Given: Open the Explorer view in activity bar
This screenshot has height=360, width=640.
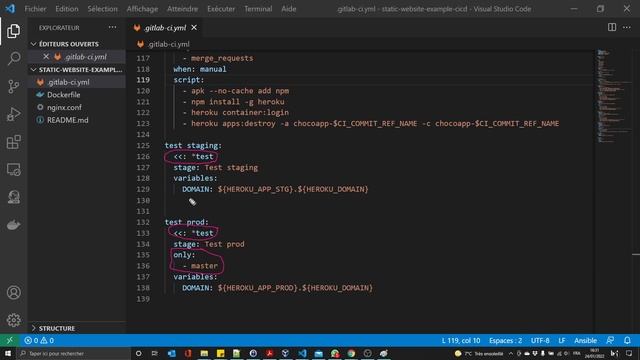Looking at the screenshot, I should click(x=13, y=31).
